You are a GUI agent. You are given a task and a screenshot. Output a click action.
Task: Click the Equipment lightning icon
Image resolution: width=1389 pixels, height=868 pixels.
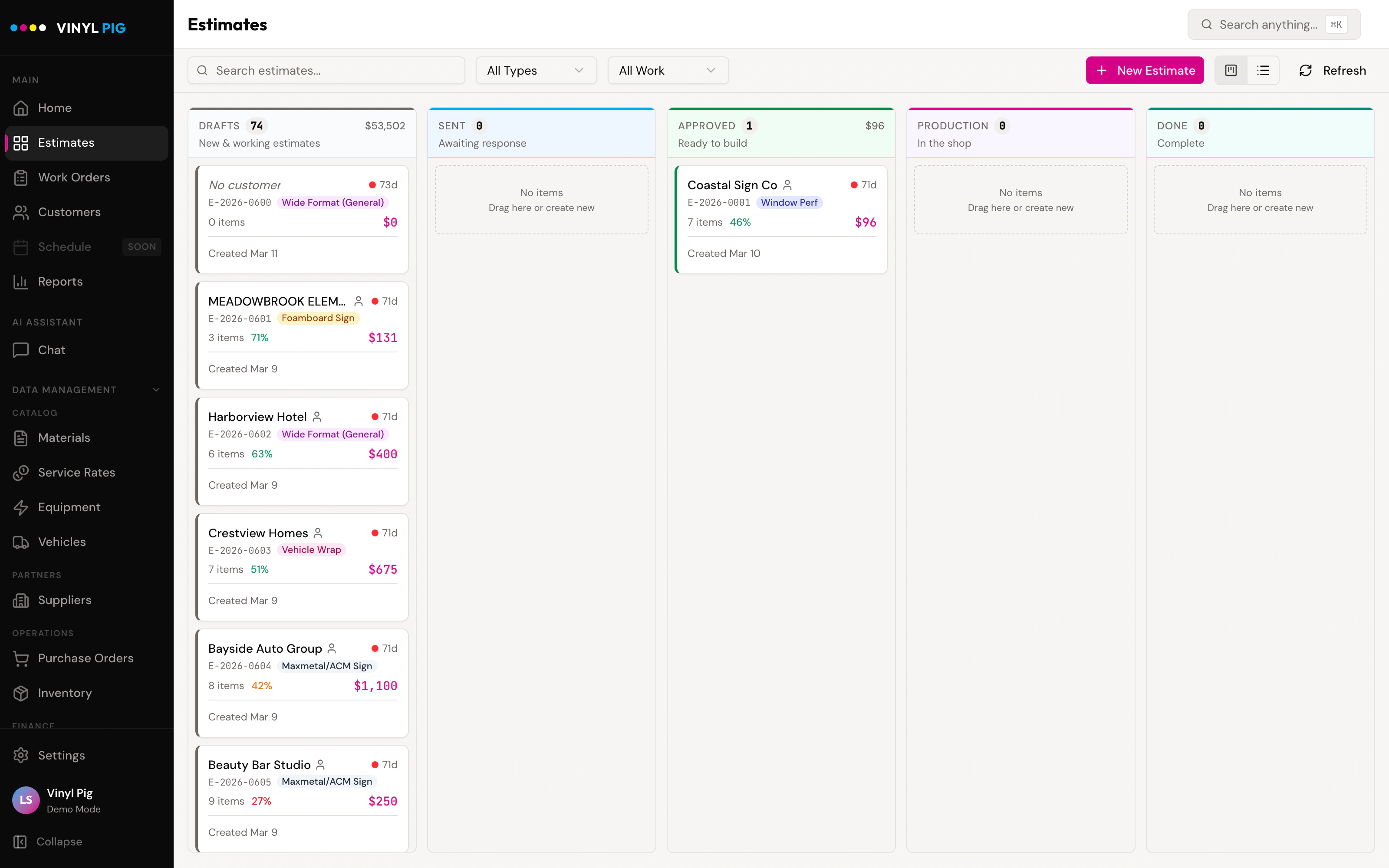[21, 507]
